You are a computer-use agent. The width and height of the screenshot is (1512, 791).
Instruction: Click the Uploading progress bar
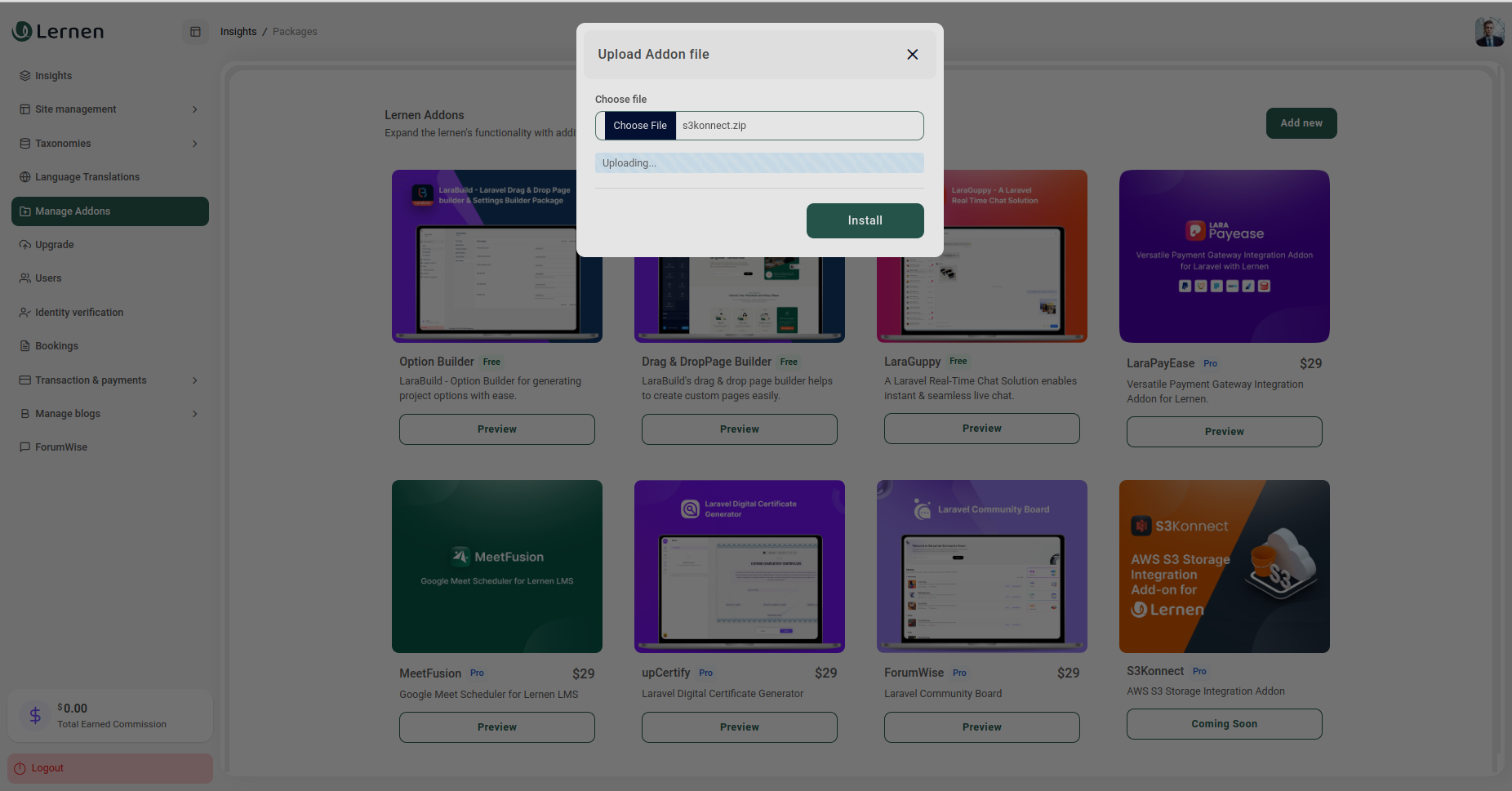(x=759, y=163)
